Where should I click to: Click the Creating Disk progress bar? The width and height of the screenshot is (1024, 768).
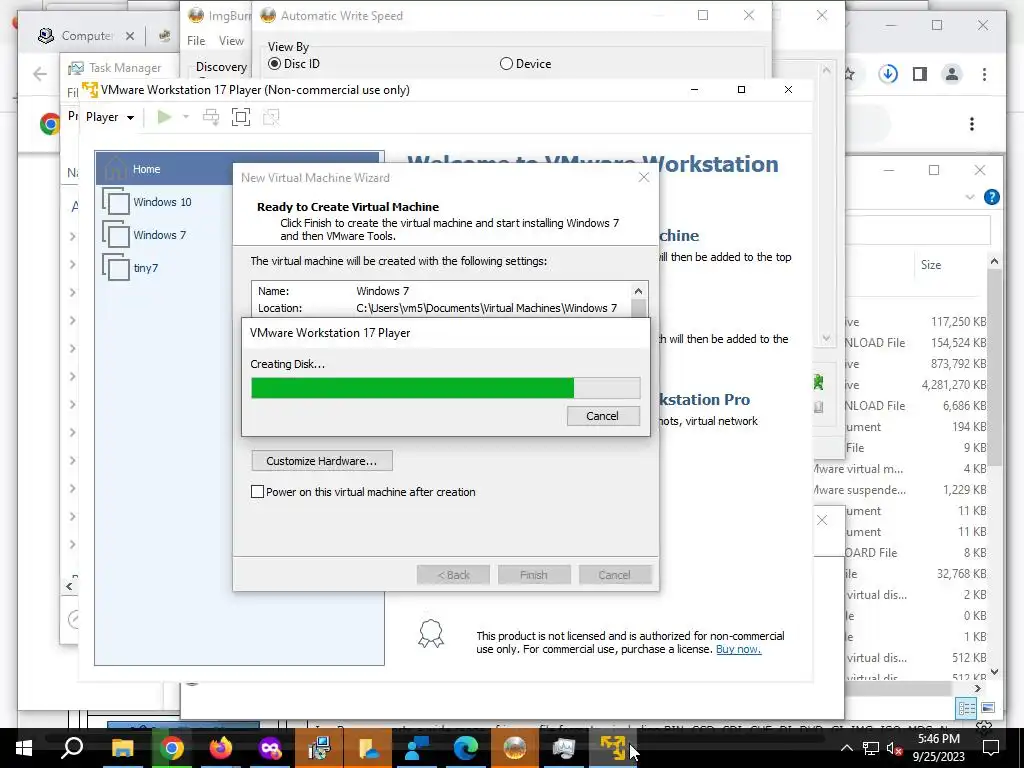[x=445, y=388]
